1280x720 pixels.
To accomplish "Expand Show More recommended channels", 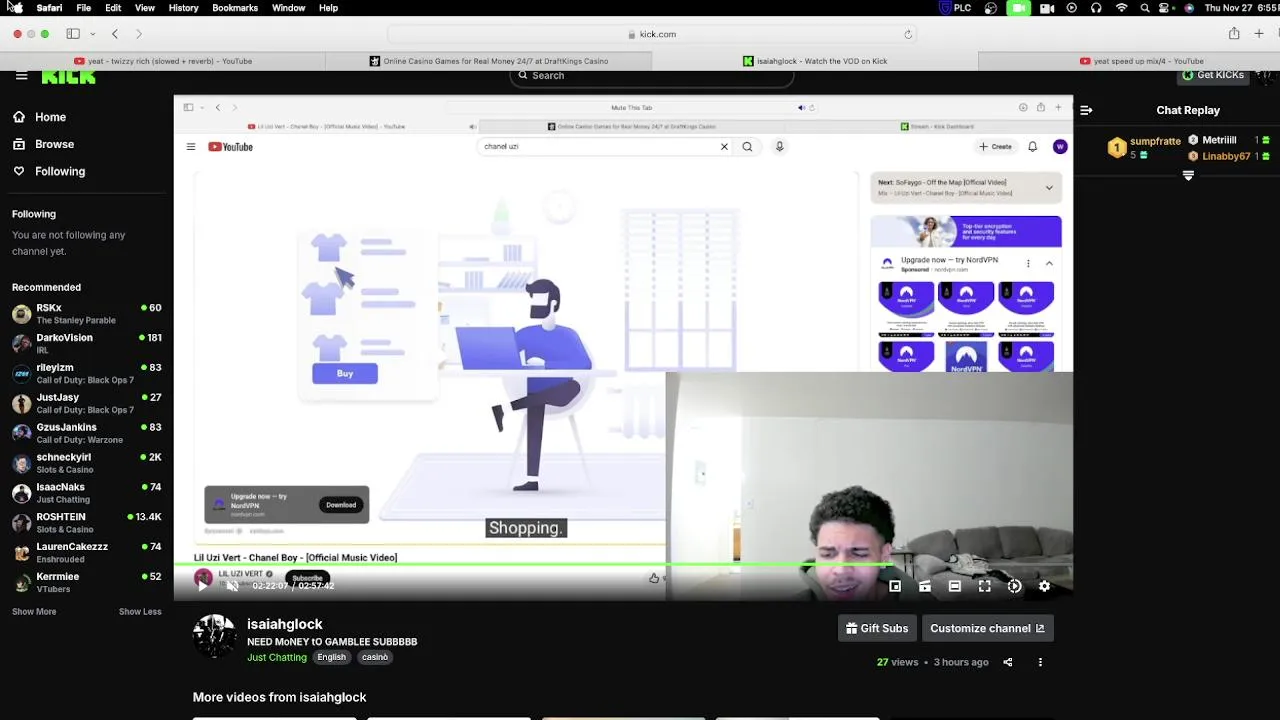I will pos(34,612).
